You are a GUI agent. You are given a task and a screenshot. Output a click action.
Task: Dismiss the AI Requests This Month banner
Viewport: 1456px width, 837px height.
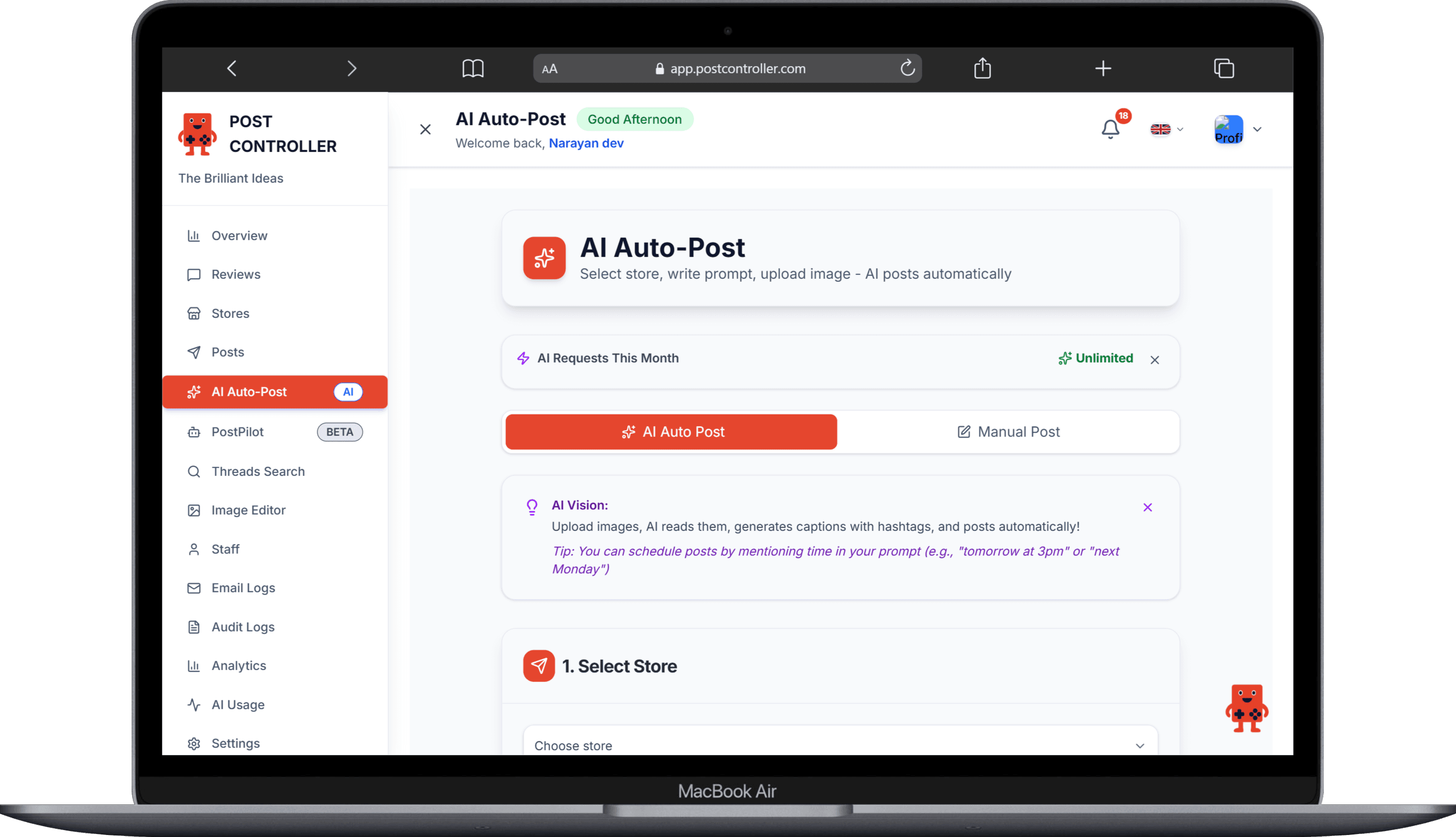point(1155,360)
